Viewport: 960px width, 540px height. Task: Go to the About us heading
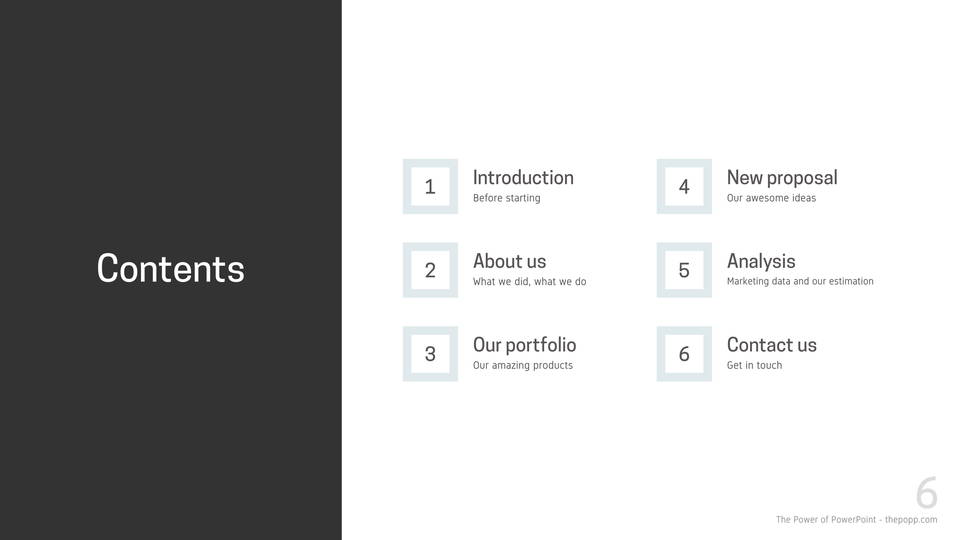coord(509,261)
